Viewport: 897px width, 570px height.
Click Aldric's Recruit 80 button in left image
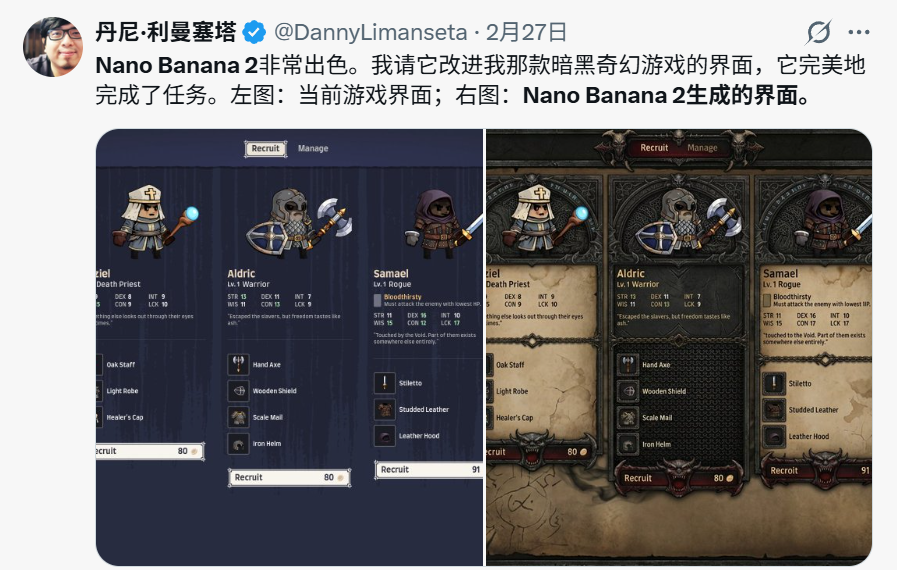(289, 477)
